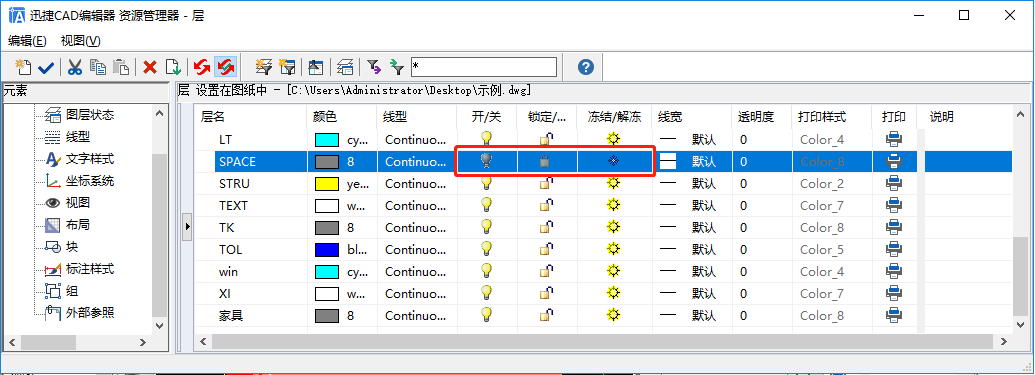Screen dimensions: 1035x375
Task: Click the first red regenerate arrows icon
Action: (202, 67)
